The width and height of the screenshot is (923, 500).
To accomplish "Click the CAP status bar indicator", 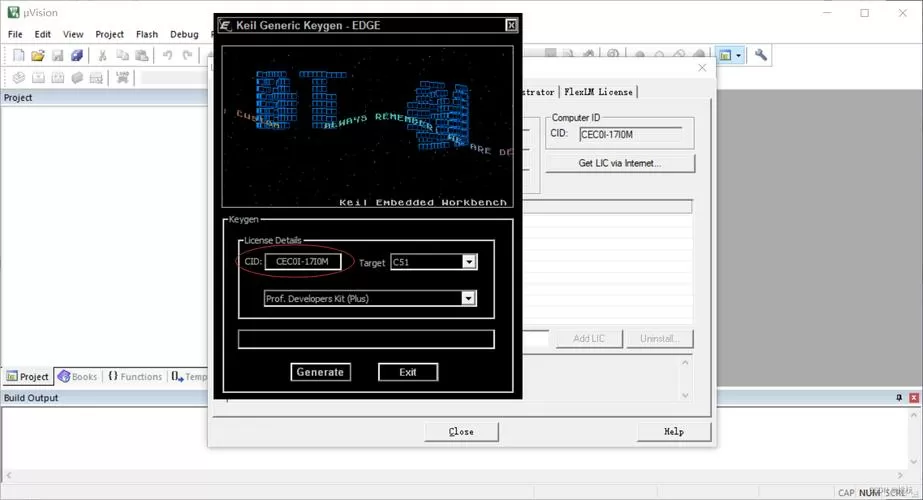I will [846, 493].
